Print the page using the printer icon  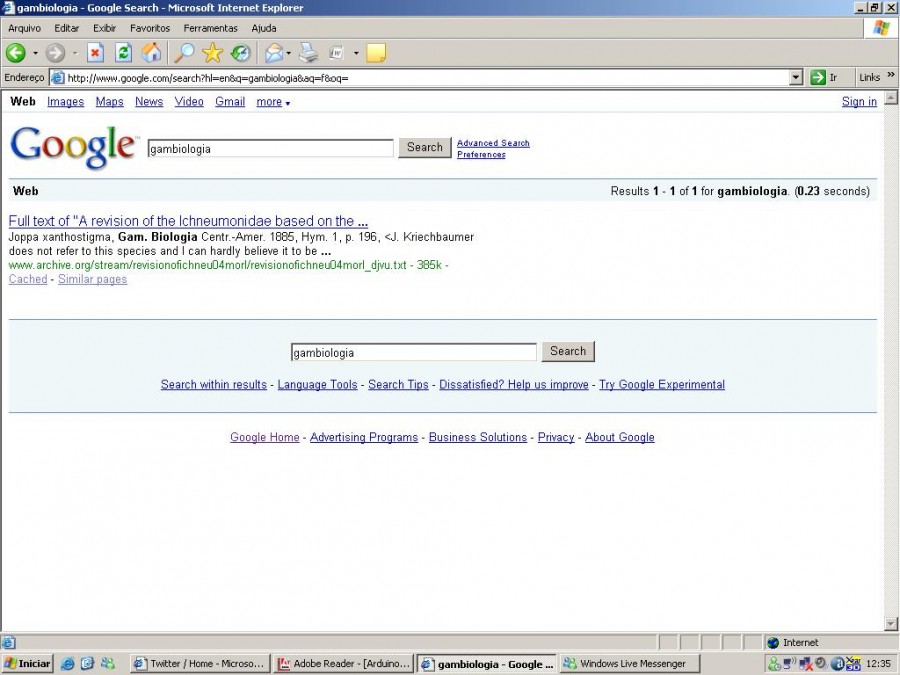308,53
